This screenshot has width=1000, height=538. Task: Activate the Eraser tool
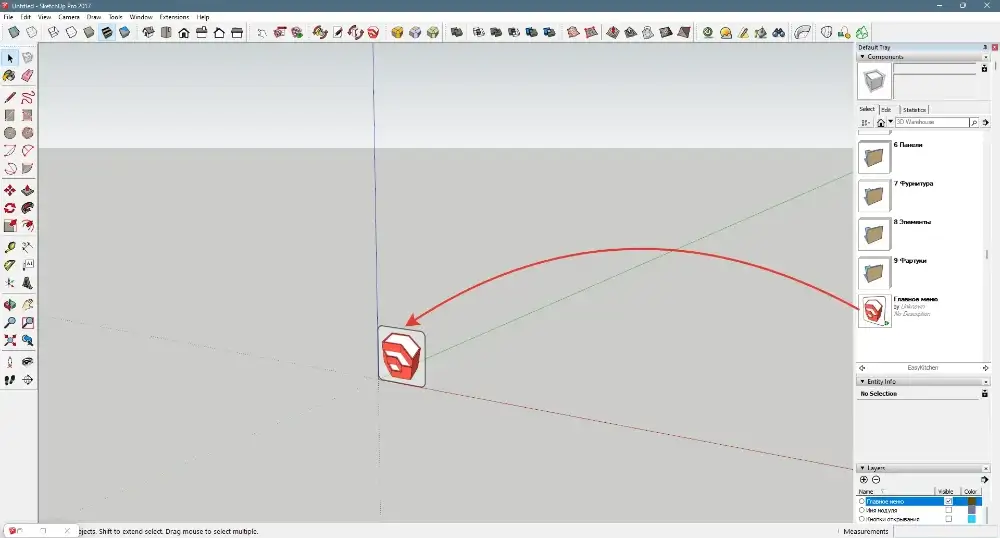tap(27, 76)
